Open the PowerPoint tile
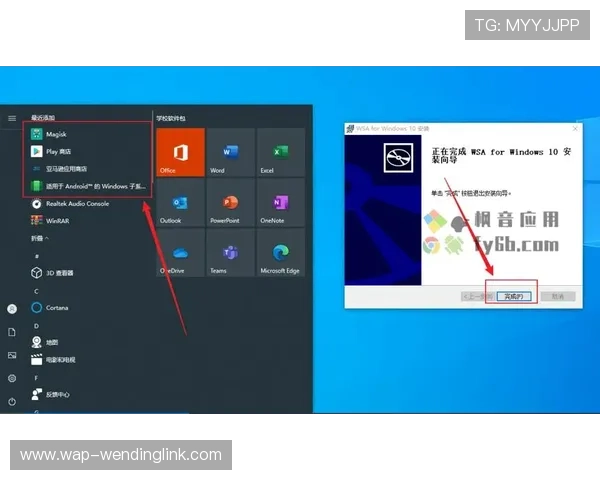 (231, 202)
